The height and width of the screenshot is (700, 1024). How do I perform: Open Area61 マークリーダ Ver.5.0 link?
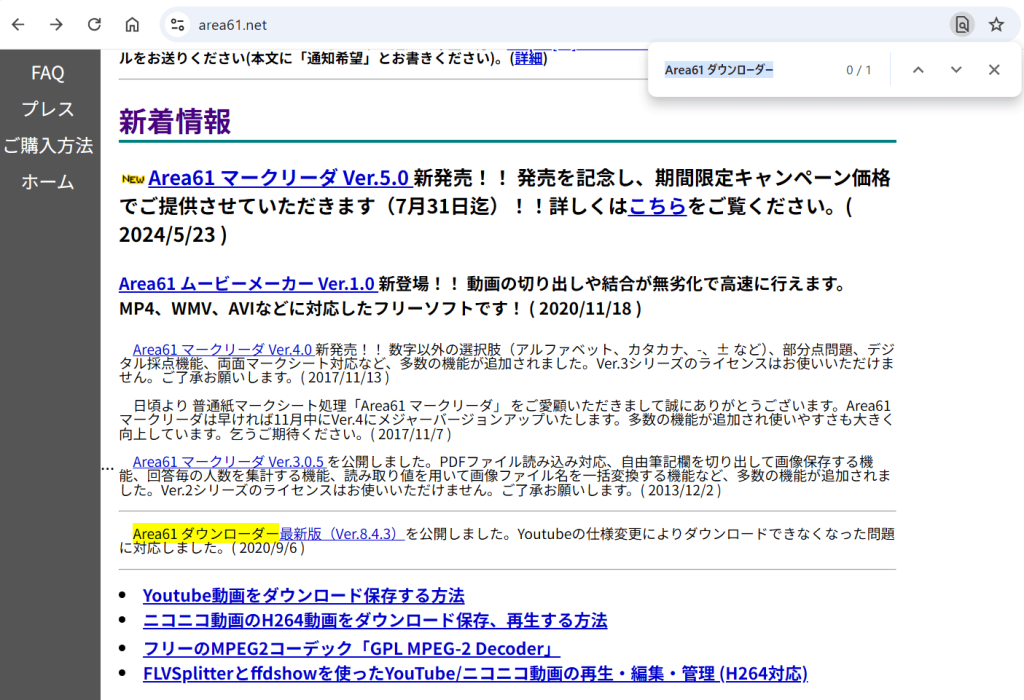(x=278, y=179)
